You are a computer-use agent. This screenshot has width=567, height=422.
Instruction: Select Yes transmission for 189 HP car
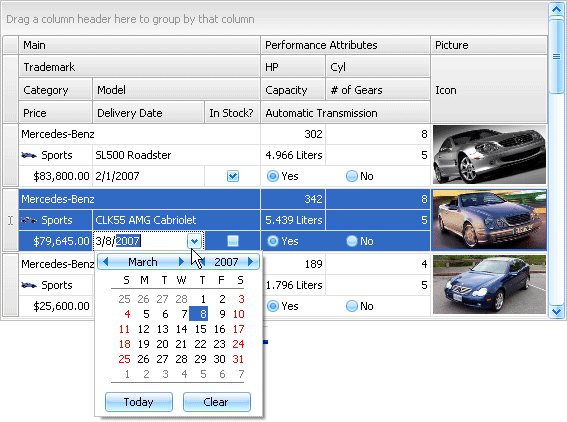pyautogui.click(x=273, y=306)
